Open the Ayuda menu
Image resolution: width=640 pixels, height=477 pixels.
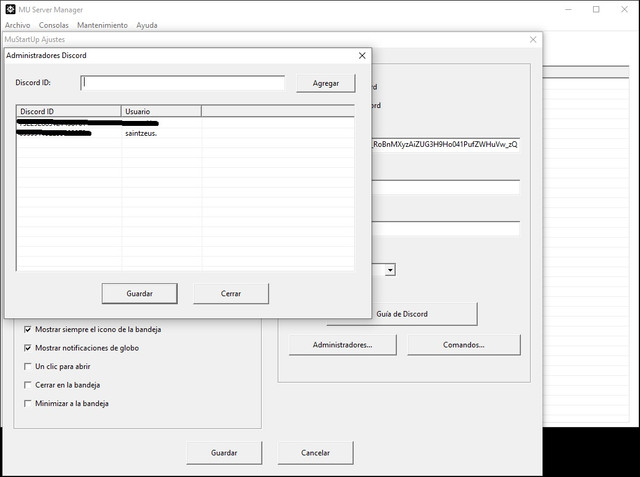(x=147, y=25)
